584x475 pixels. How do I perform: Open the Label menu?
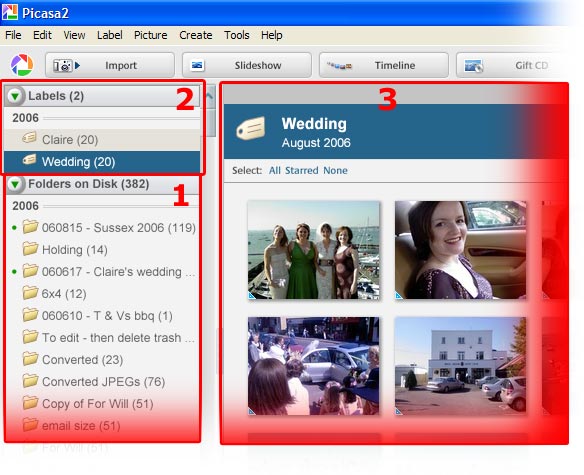click(110, 35)
